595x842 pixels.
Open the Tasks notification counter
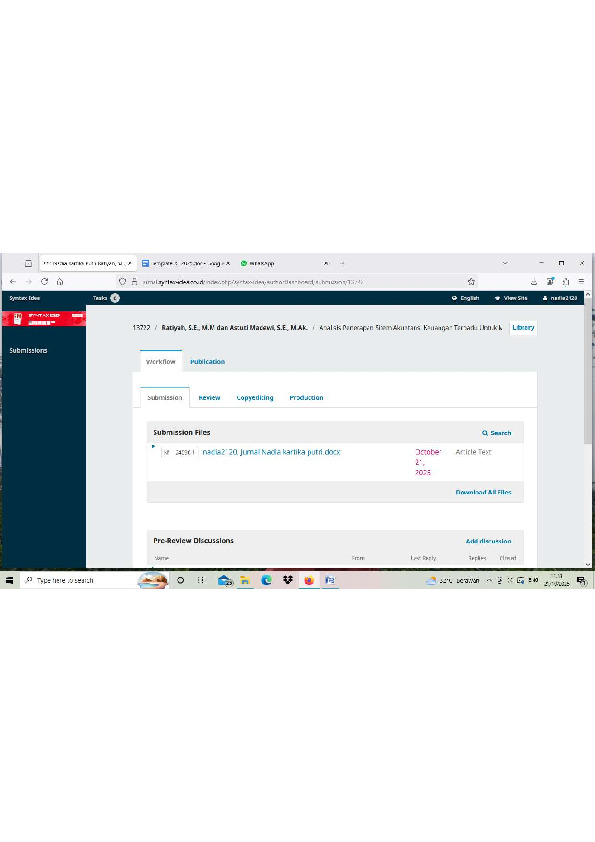[115, 298]
